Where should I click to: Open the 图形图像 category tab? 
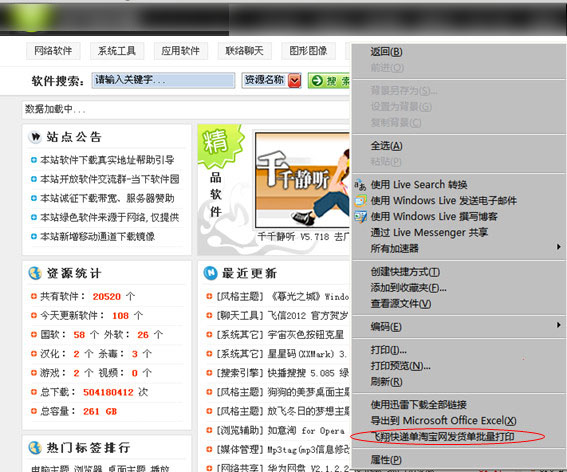pyautogui.click(x=308, y=51)
